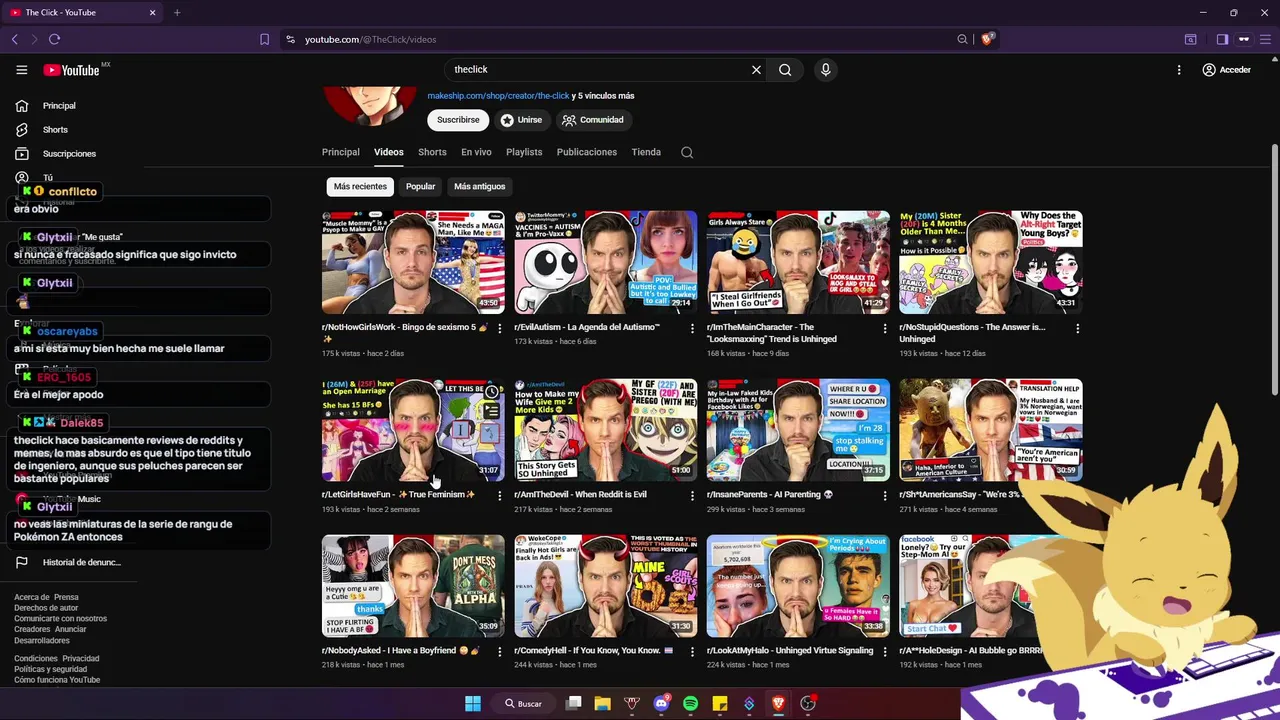Open r/EvilAutism video thumbnail
The height and width of the screenshot is (720, 1280).
pos(606,262)
